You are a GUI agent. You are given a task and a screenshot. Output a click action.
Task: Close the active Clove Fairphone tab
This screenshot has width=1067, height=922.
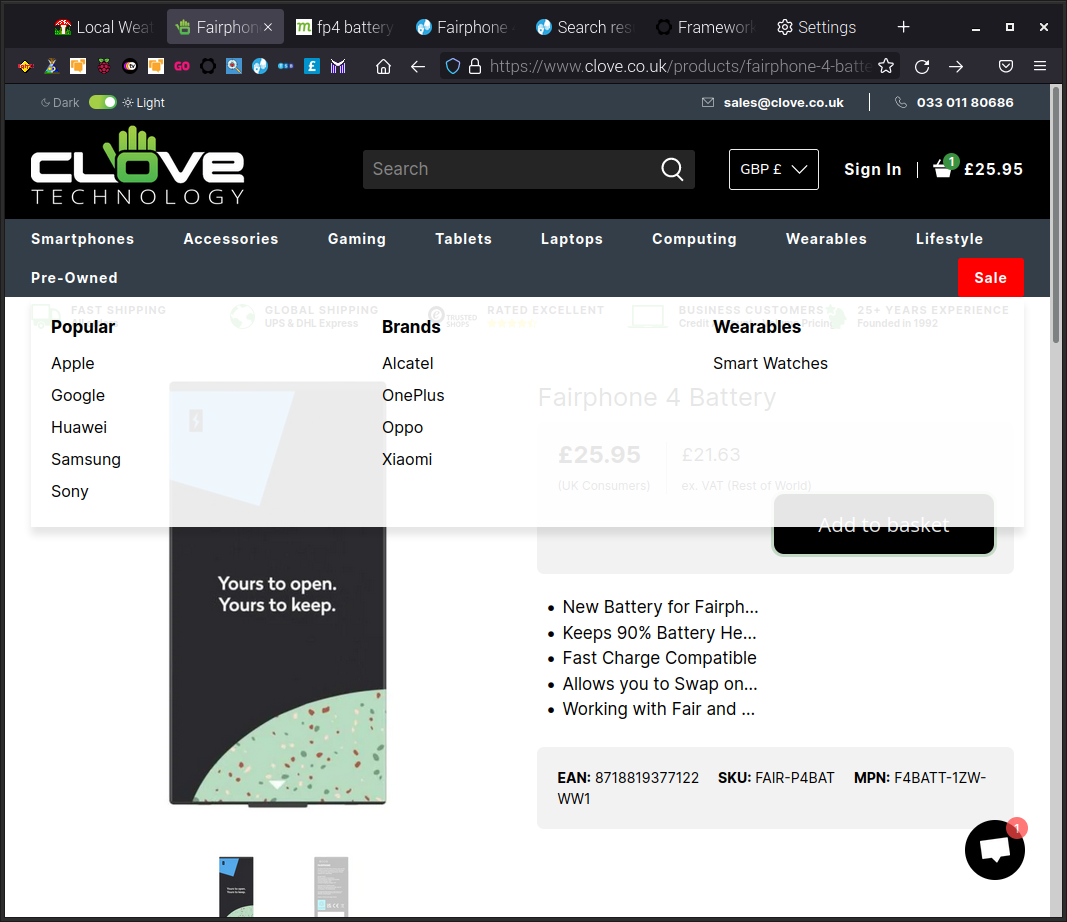pos(268,27)
